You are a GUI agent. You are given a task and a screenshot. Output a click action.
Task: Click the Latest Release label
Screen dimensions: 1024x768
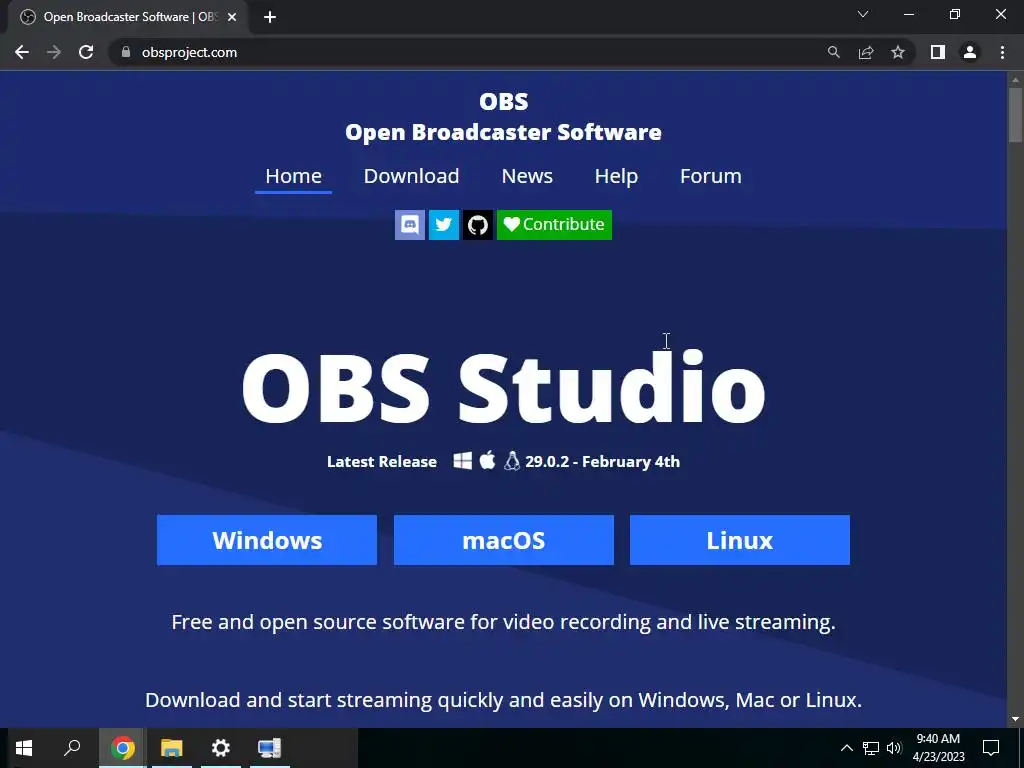pyautogui.click(x=382, y=462)
